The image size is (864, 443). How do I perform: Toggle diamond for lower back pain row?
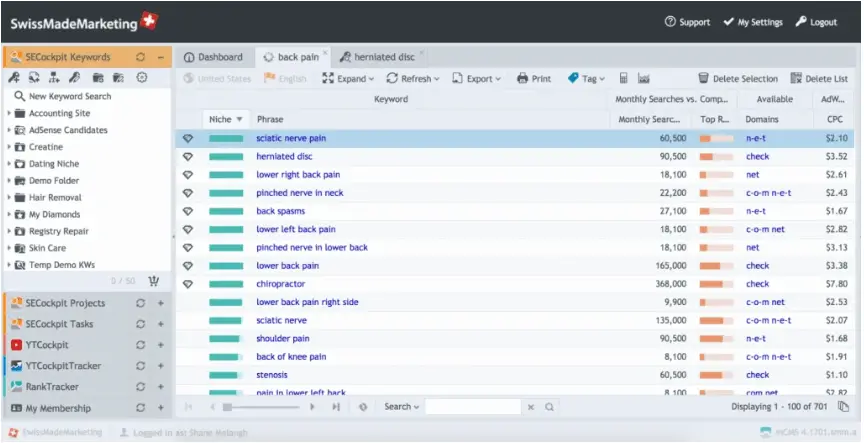[x=188, y=266]
